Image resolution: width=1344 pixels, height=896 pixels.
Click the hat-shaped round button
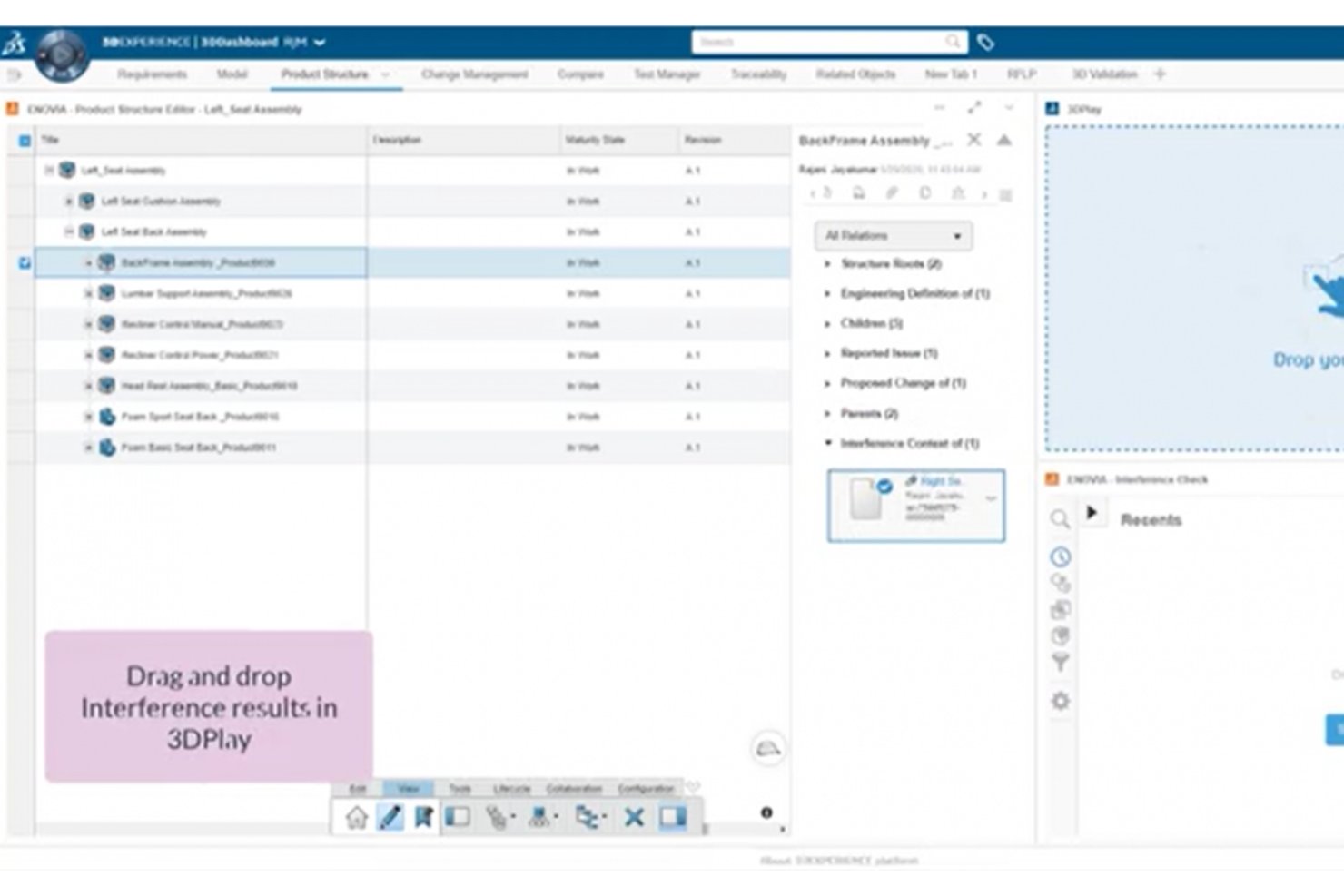[768, 749]
